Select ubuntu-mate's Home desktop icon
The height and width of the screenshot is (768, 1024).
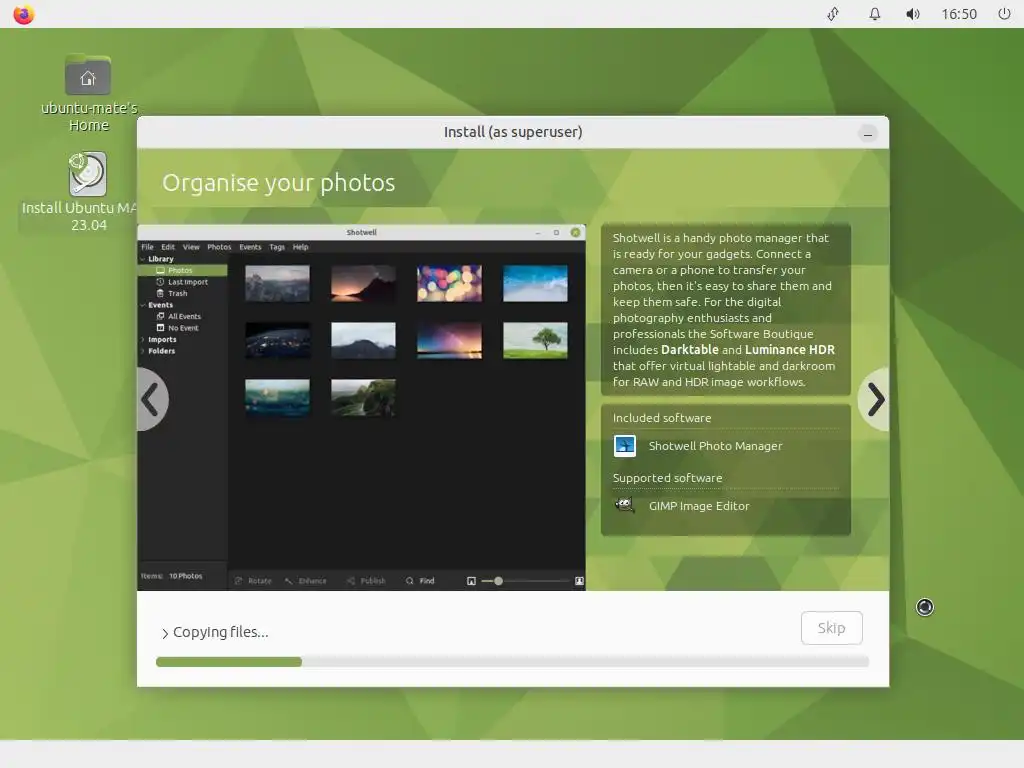(x=88, y=93)
